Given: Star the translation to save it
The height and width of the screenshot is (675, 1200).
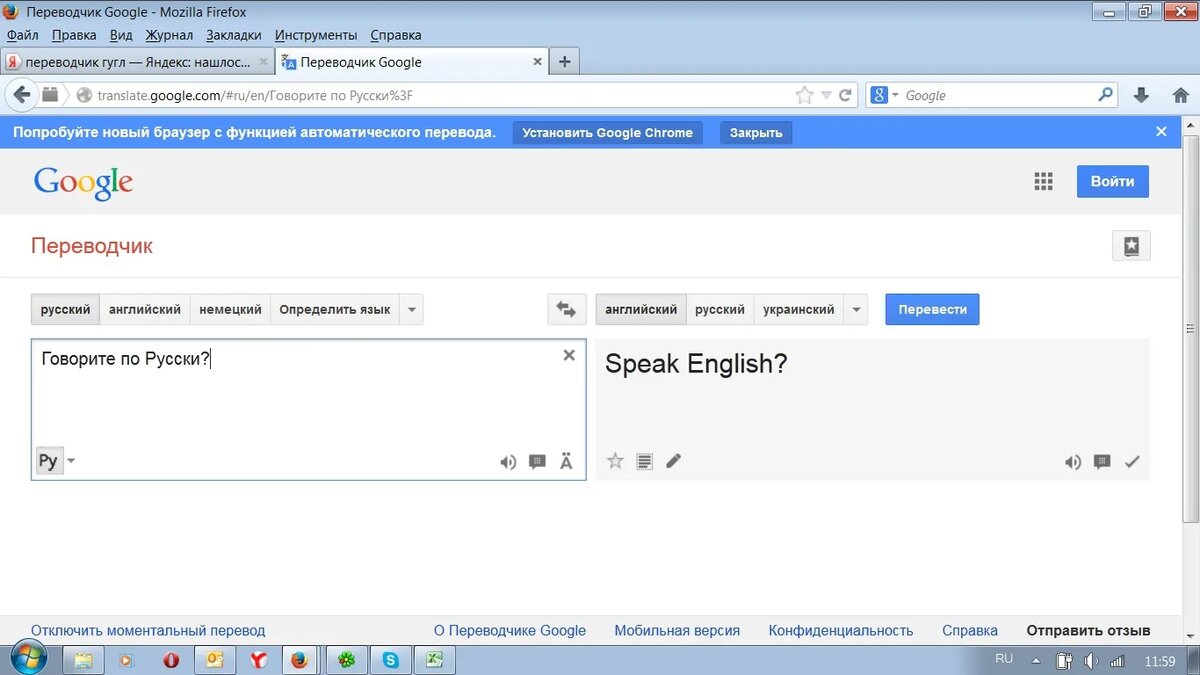Looking at the screenshot, I should 615,461.
